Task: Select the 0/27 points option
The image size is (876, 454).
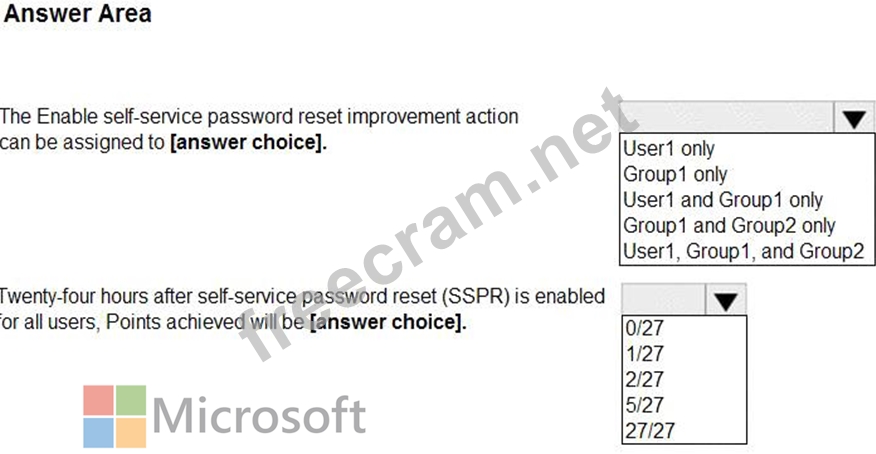Action: [x=643, y=328]
